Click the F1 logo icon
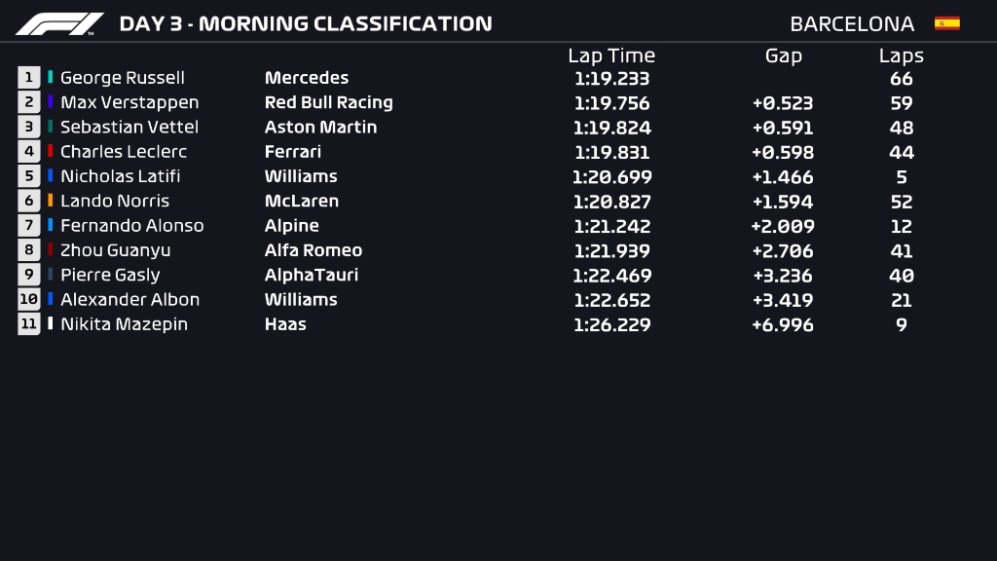 click(x=60, y=24)
